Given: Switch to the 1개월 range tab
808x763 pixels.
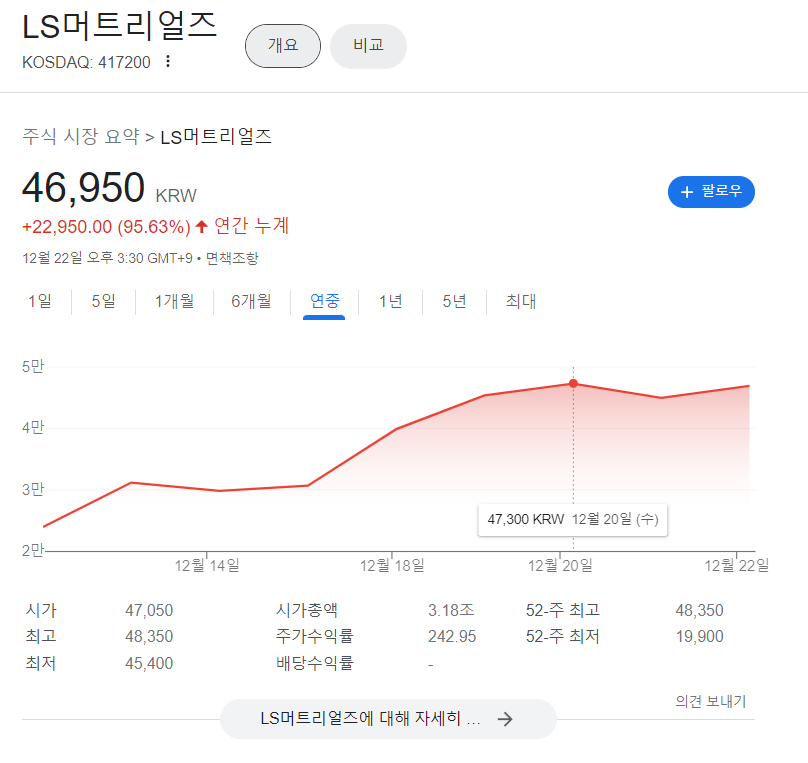Looking at the screenshot, I should click(x=174, y=301).
